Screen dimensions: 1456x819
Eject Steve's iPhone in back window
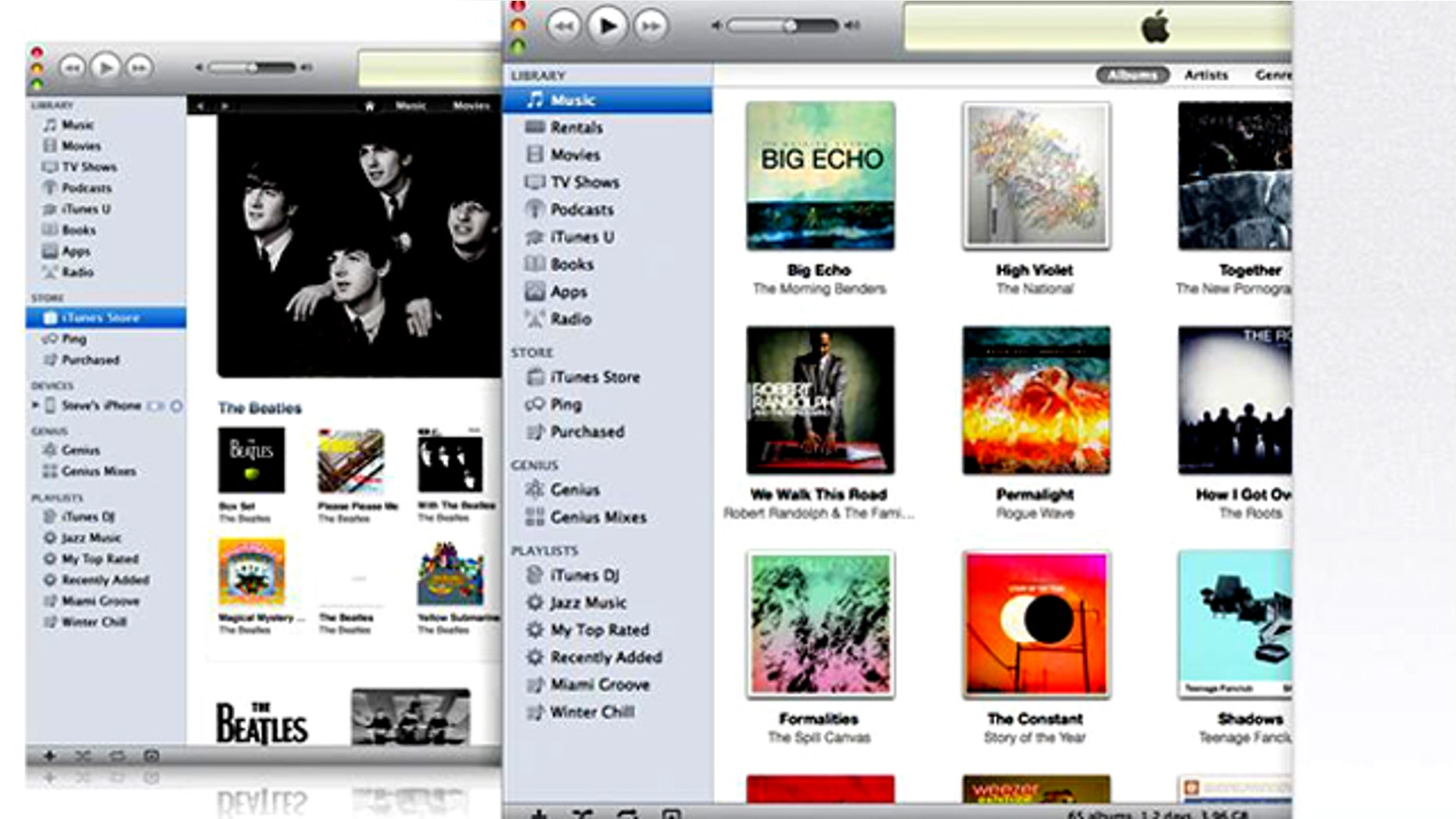coord(177,406)
